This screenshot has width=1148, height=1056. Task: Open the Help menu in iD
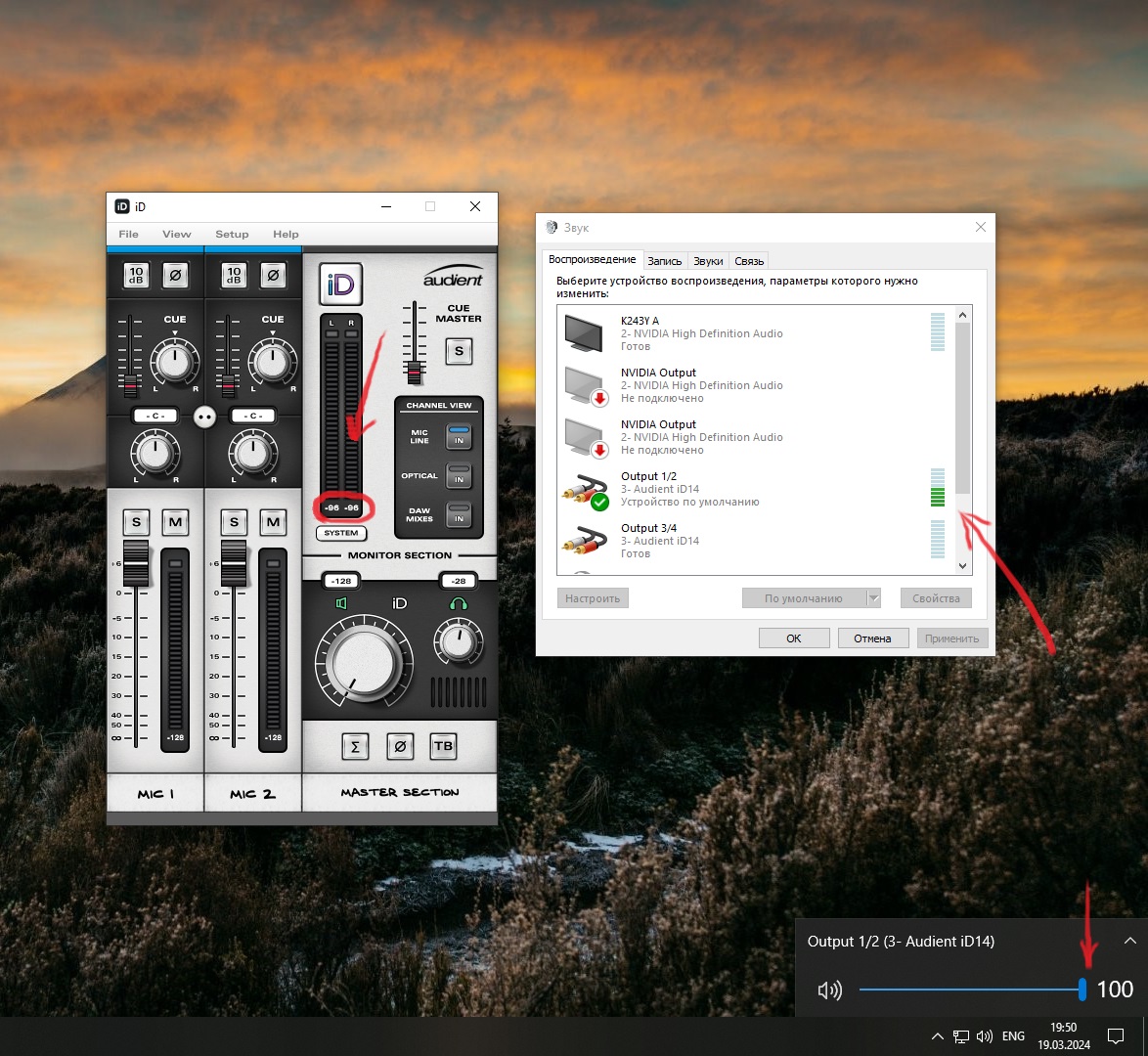[286, 235]
